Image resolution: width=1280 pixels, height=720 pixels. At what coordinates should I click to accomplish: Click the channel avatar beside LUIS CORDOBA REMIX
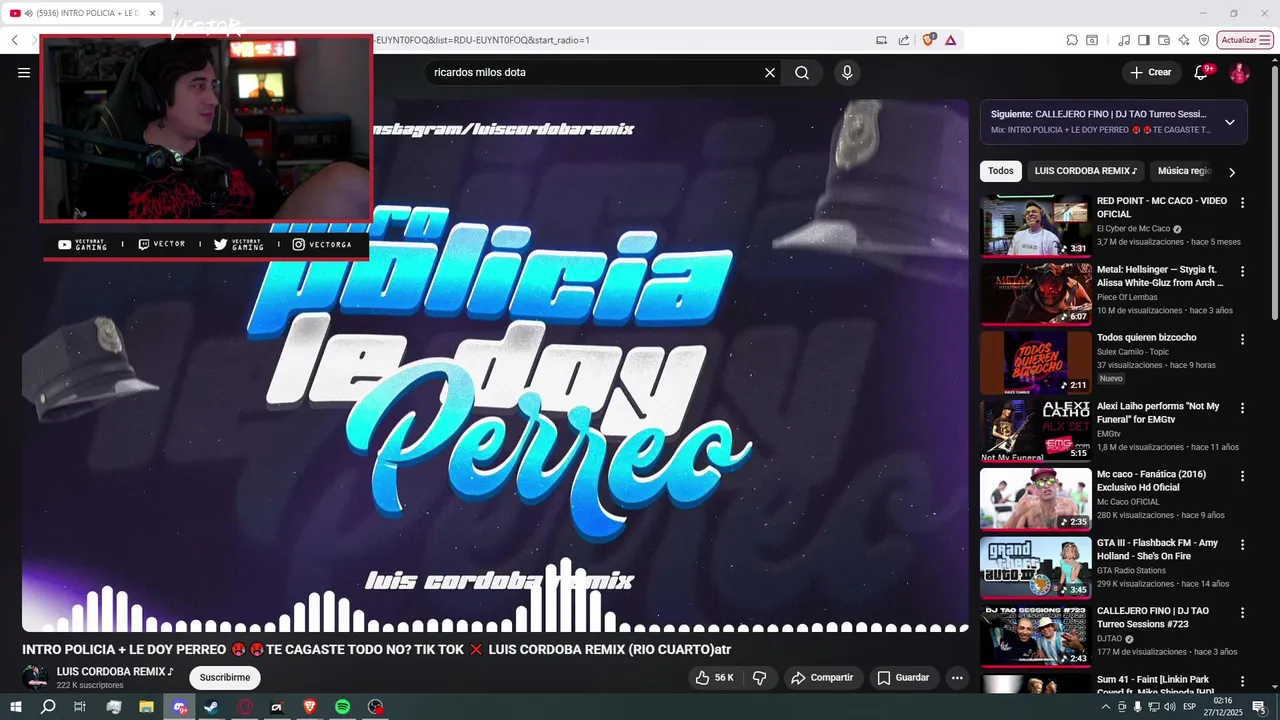(35, 677)
